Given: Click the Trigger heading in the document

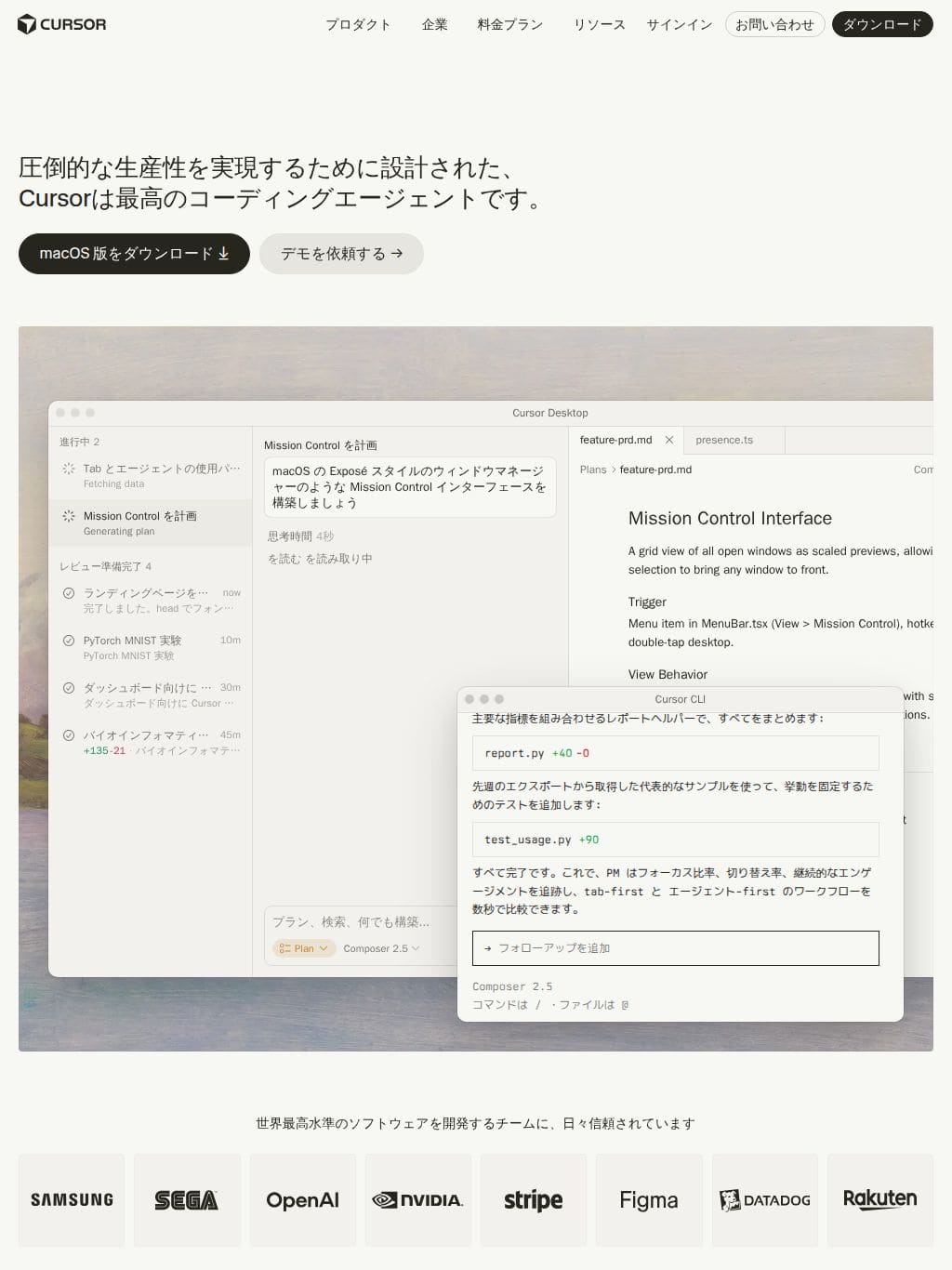Looking at the screenshot, I should coord(647,602).
